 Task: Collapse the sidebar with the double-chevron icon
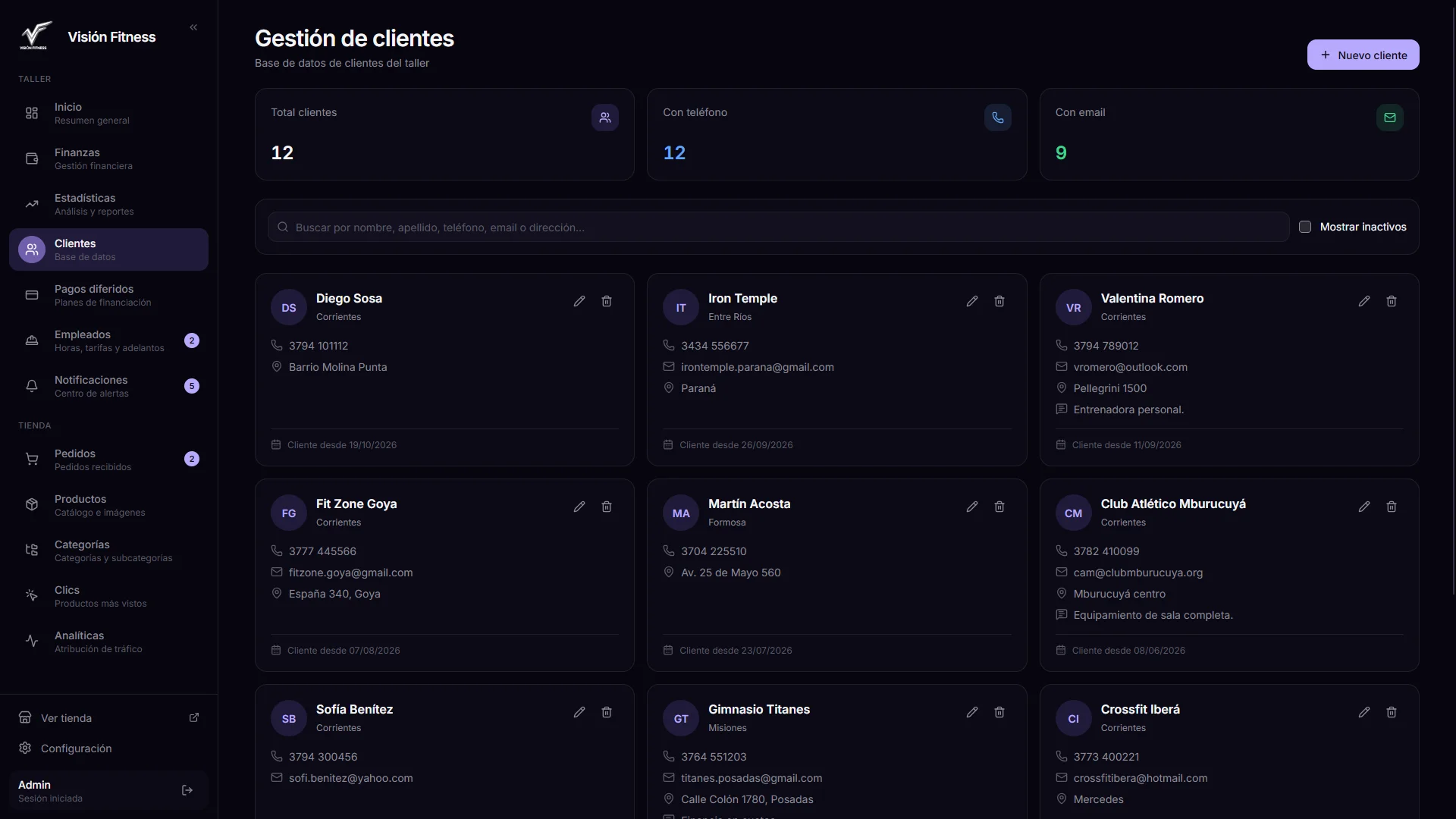tap(193, 27)
